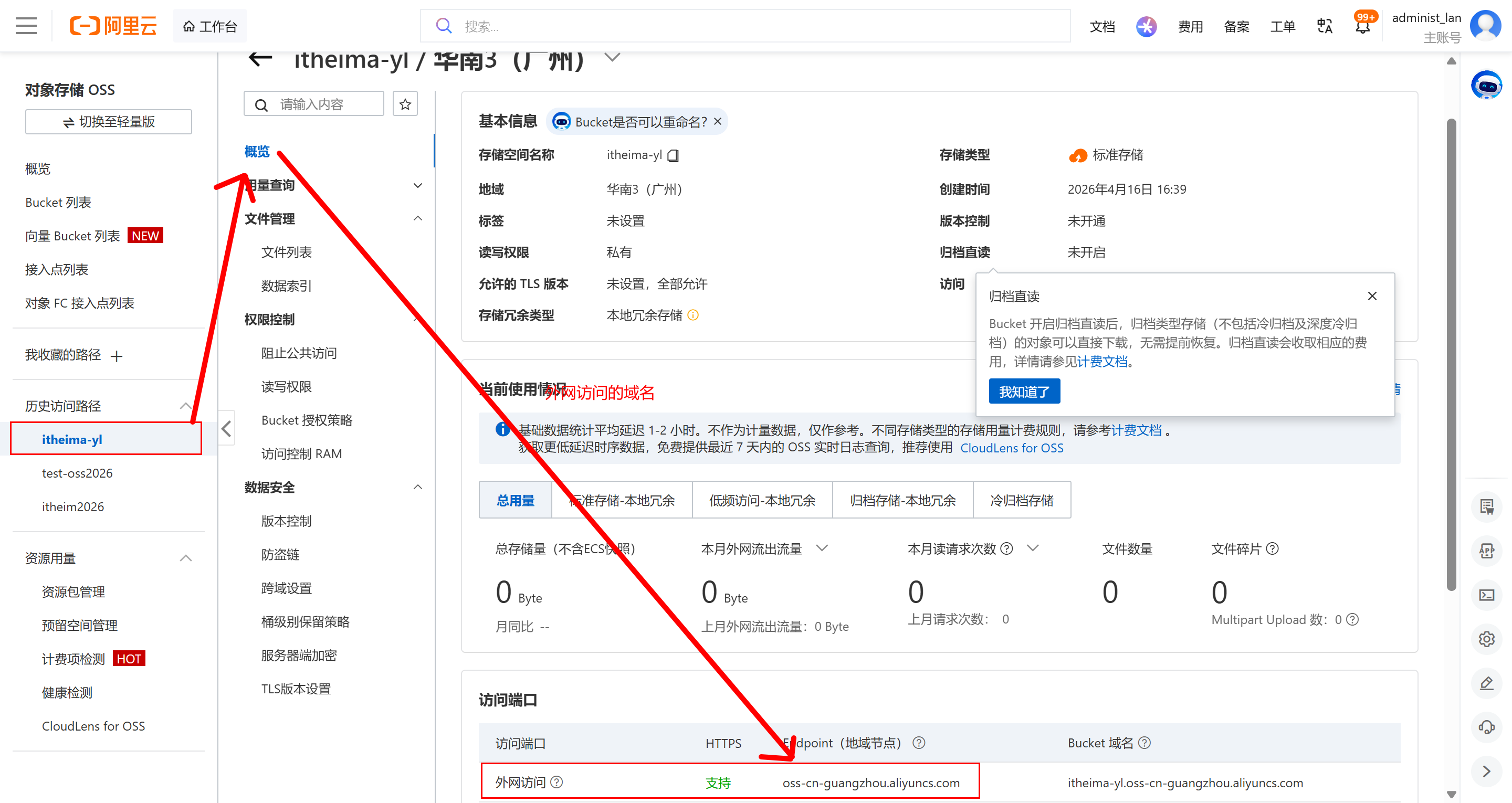Click 切换至轻量版 button
This screenshot has width=1512, height=803.
tap(109, 122)
